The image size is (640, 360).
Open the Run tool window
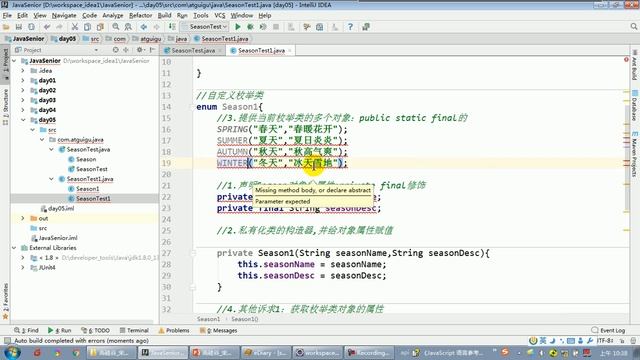[60, 330]
